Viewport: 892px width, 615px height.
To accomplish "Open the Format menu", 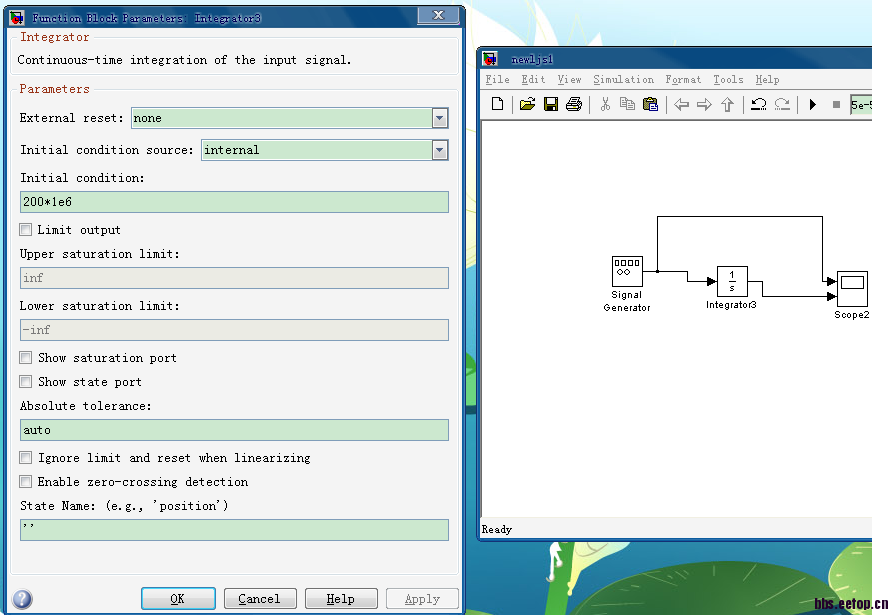I will (x=683, y=80).
